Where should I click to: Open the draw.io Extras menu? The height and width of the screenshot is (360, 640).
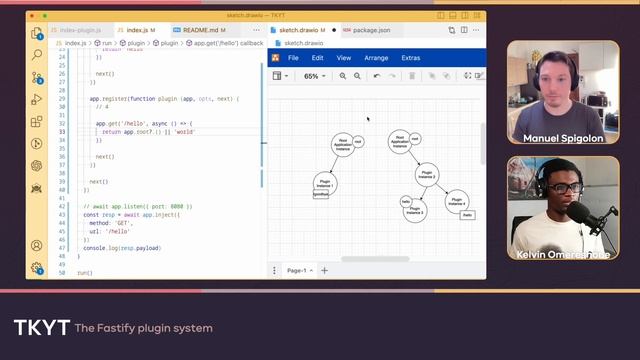pyautogui.click(x=411, y=58)
